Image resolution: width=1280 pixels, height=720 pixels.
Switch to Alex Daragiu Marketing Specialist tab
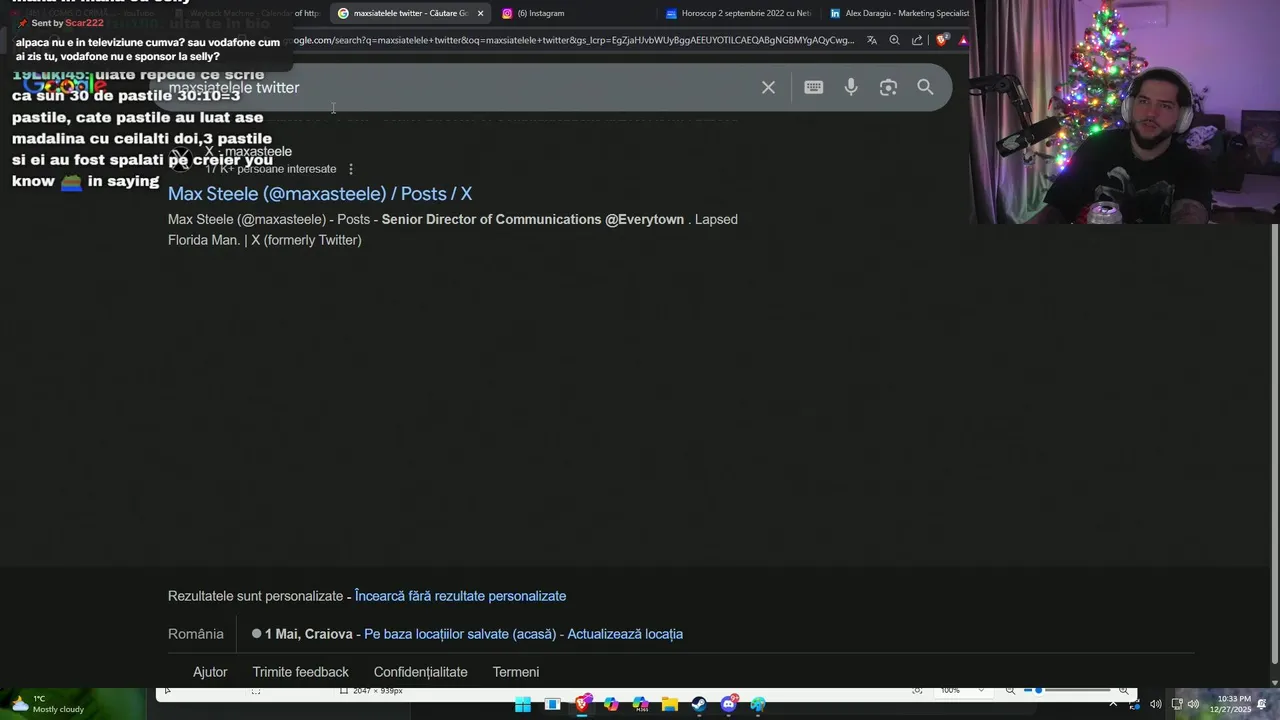click(x=900, y=13)
